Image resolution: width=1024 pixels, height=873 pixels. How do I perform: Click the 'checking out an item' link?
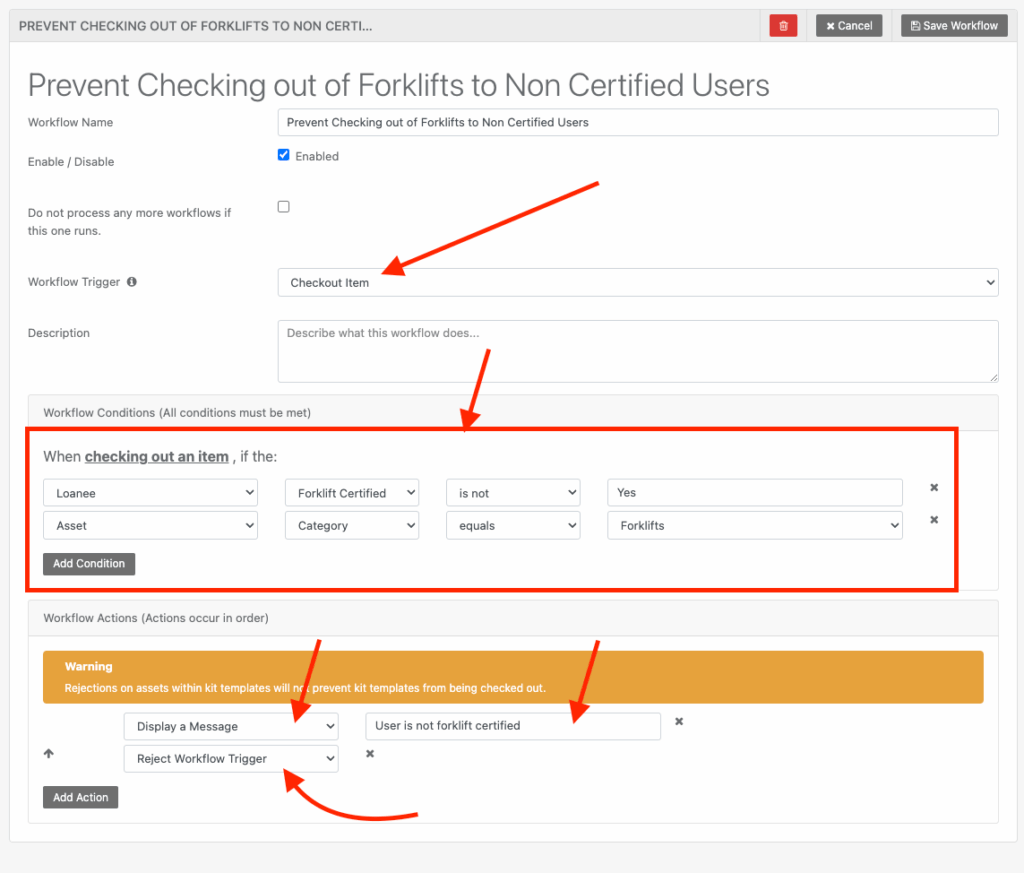pos(156,456)
